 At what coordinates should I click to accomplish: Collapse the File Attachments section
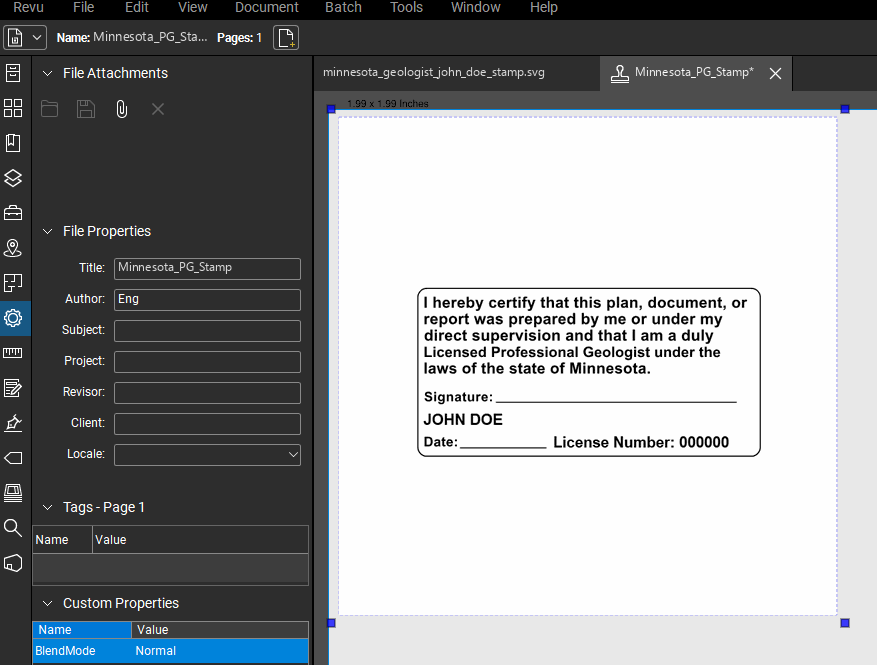click(x=48, y=73)
